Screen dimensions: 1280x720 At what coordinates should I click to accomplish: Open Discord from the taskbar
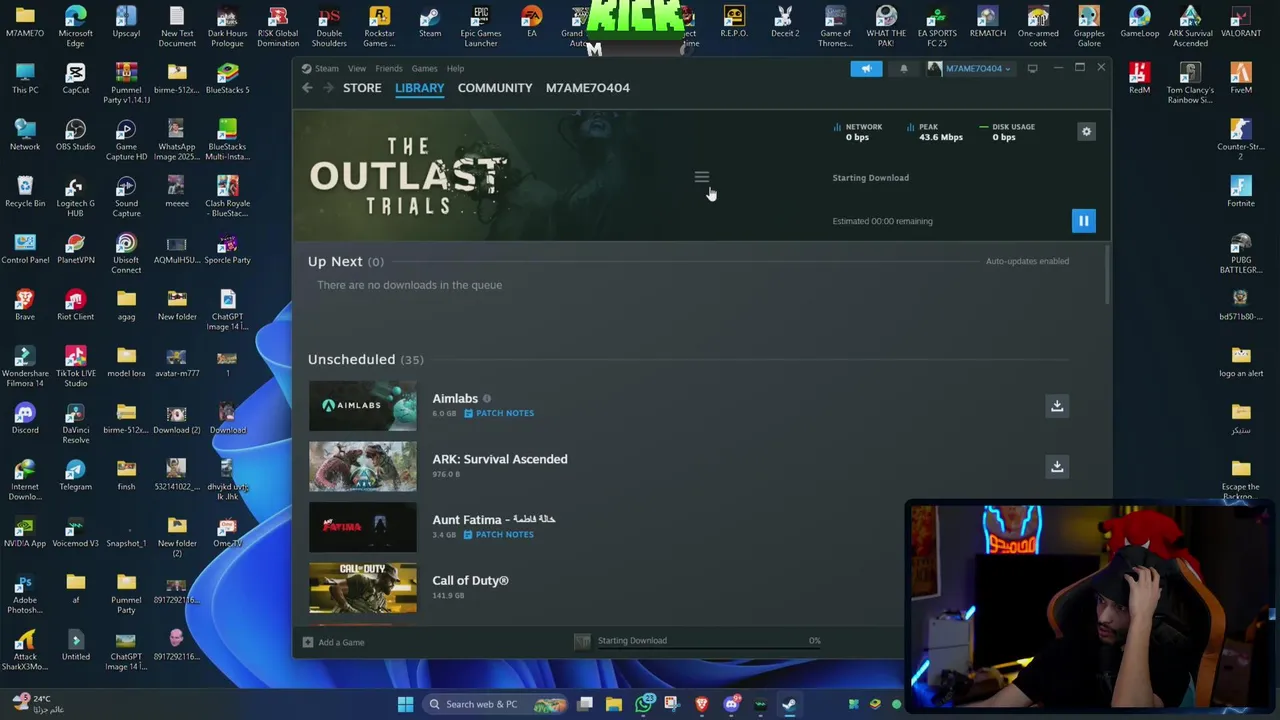(731, 704)
